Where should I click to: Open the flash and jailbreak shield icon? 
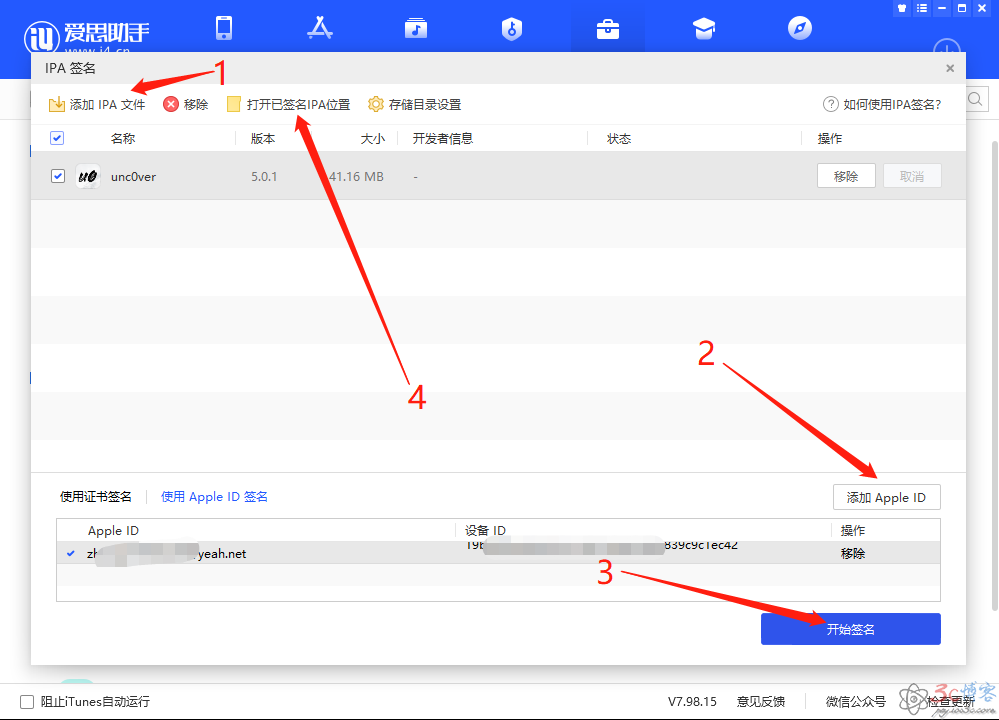click(x=512, y=29)
